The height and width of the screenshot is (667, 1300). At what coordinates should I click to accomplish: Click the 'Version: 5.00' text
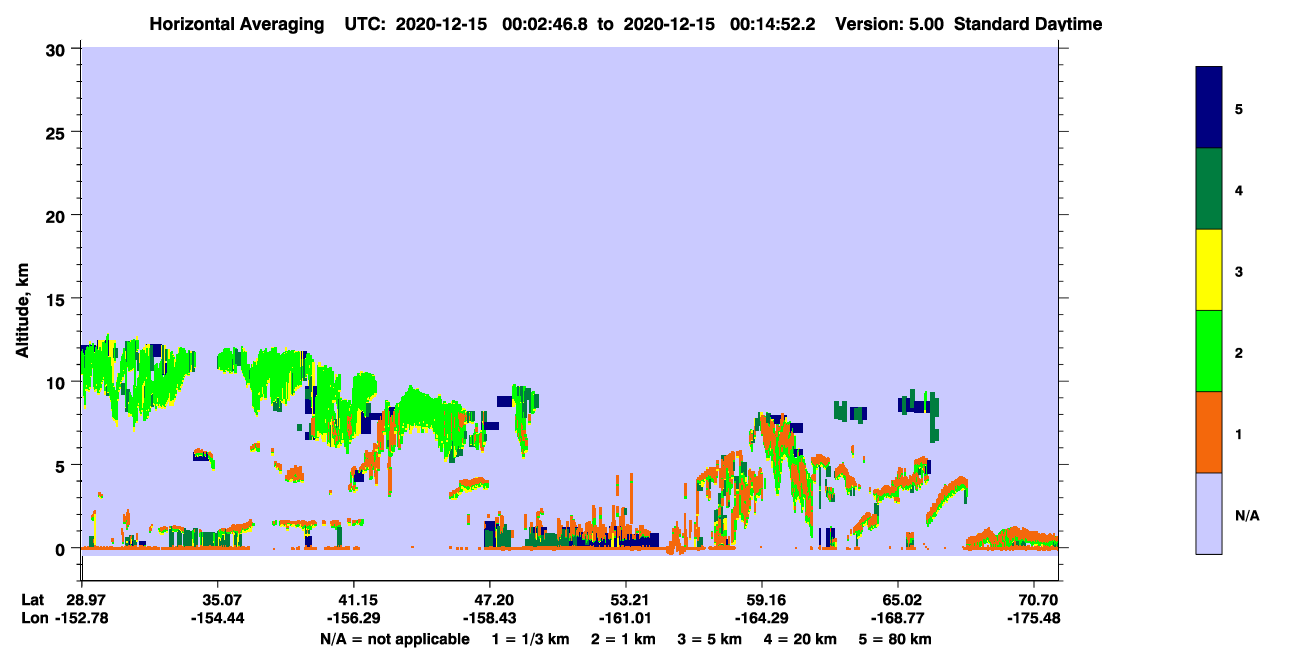pos(889,24)
